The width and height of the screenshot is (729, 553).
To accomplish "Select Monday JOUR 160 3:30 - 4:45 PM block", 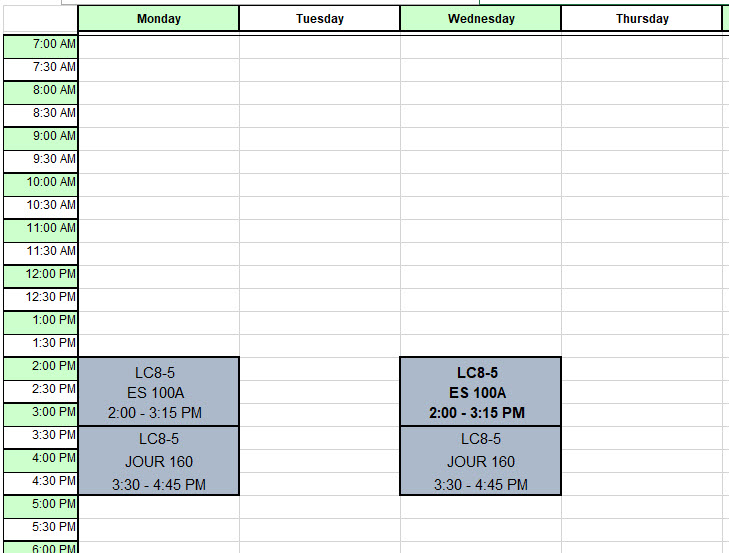I will (159, 461).
